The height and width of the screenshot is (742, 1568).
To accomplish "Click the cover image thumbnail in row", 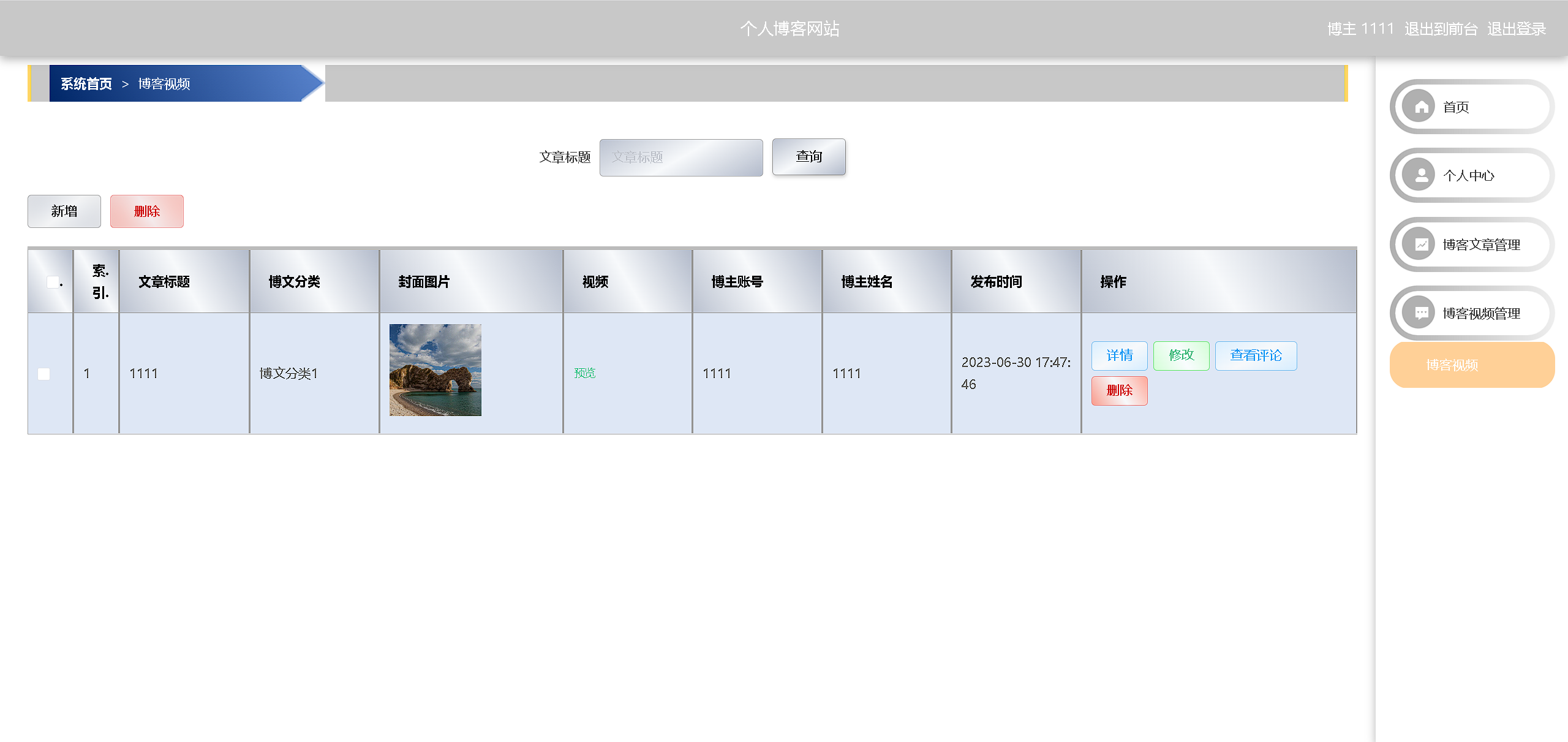I will 435,370.
